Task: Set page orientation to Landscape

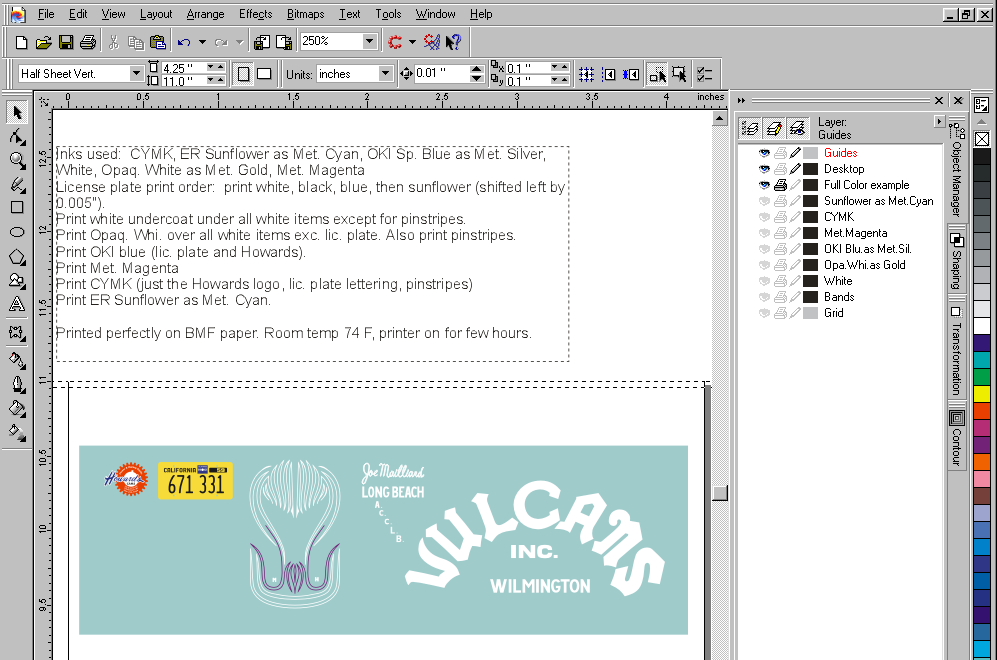Action: point(264,74)
